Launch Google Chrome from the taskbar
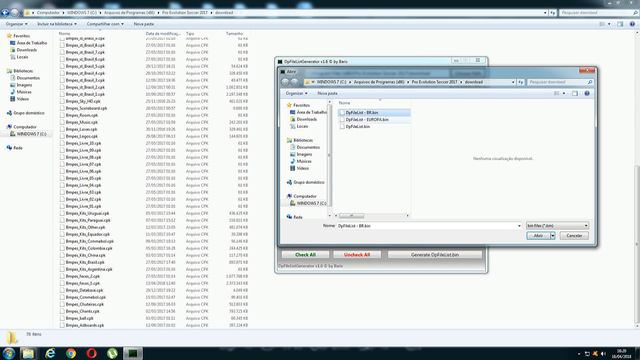 [71, 353]
